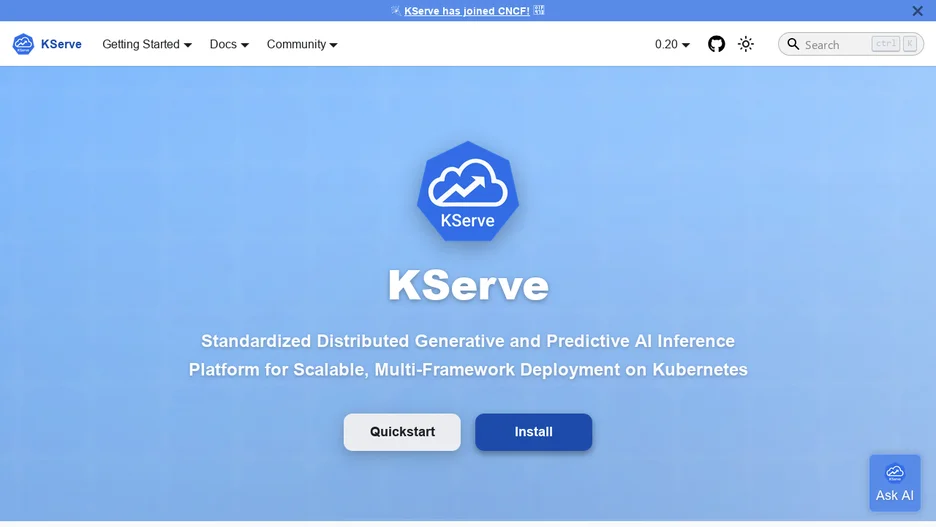Viewport: 936px width, 527px height.
Task: Click the KServe logo in navbar
Action: (23, 44)
